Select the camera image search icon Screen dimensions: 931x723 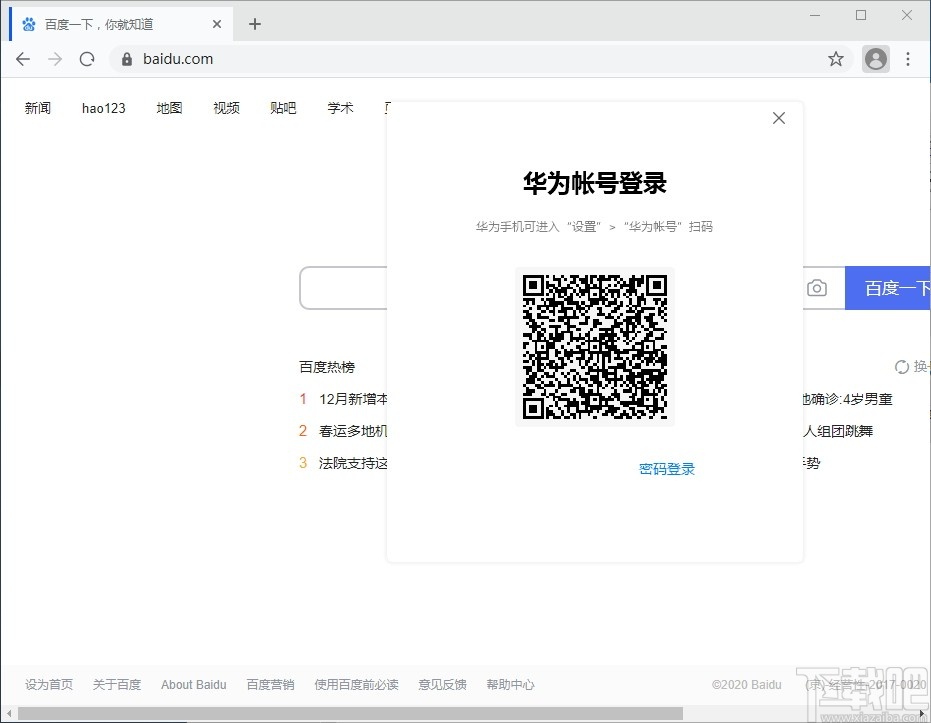tap(818, 288)
